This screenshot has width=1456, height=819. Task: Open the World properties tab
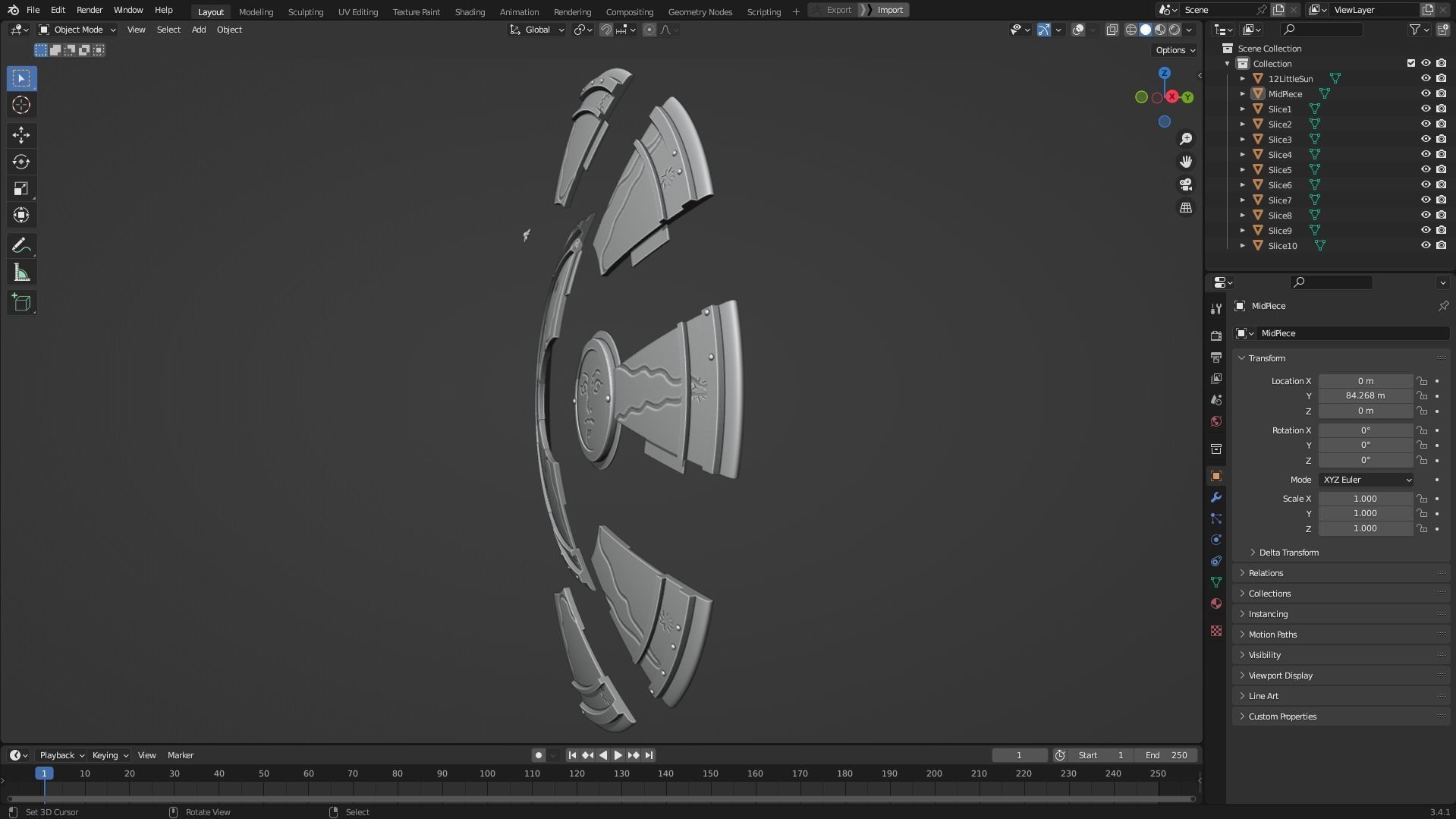pos(1216,421)
